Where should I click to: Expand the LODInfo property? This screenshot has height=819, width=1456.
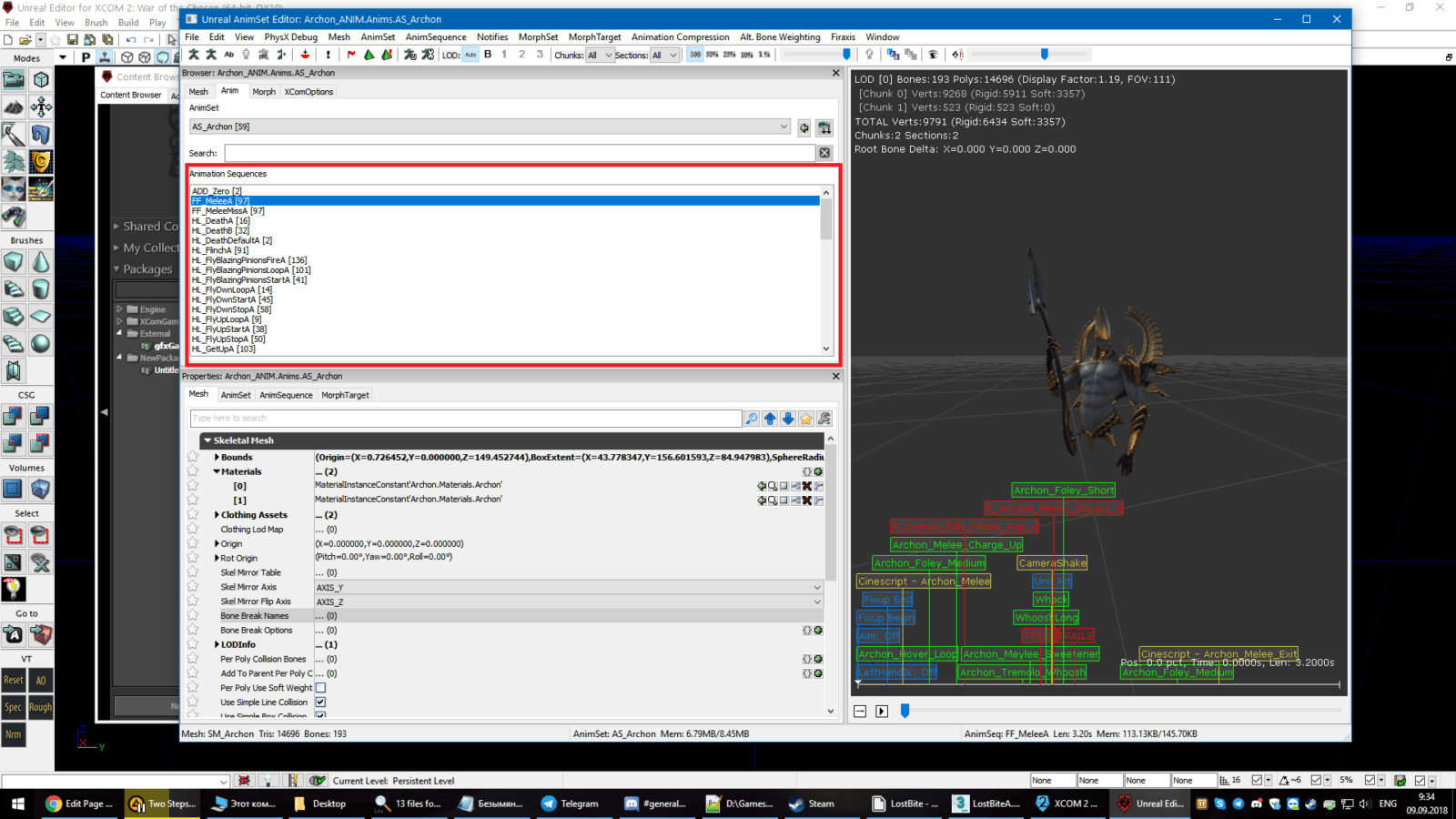click(217, 644)
